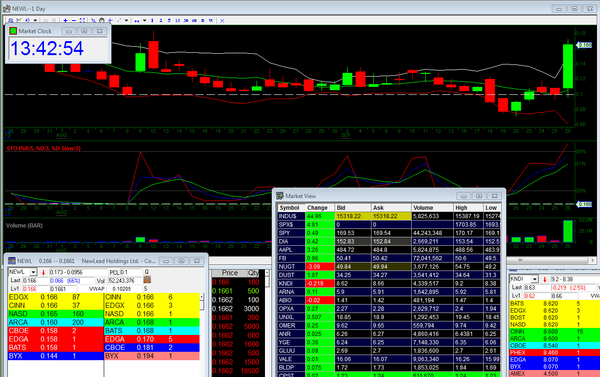This screenshot has width=600, height=377.
Task: Select the round hand tool in the toolbar
Action: [x=102, y=20]
